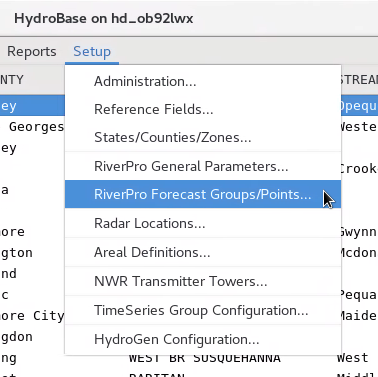Choose RiverPro General Parameters...
Viewport: 378px width, 377px height.
point(203,166)
